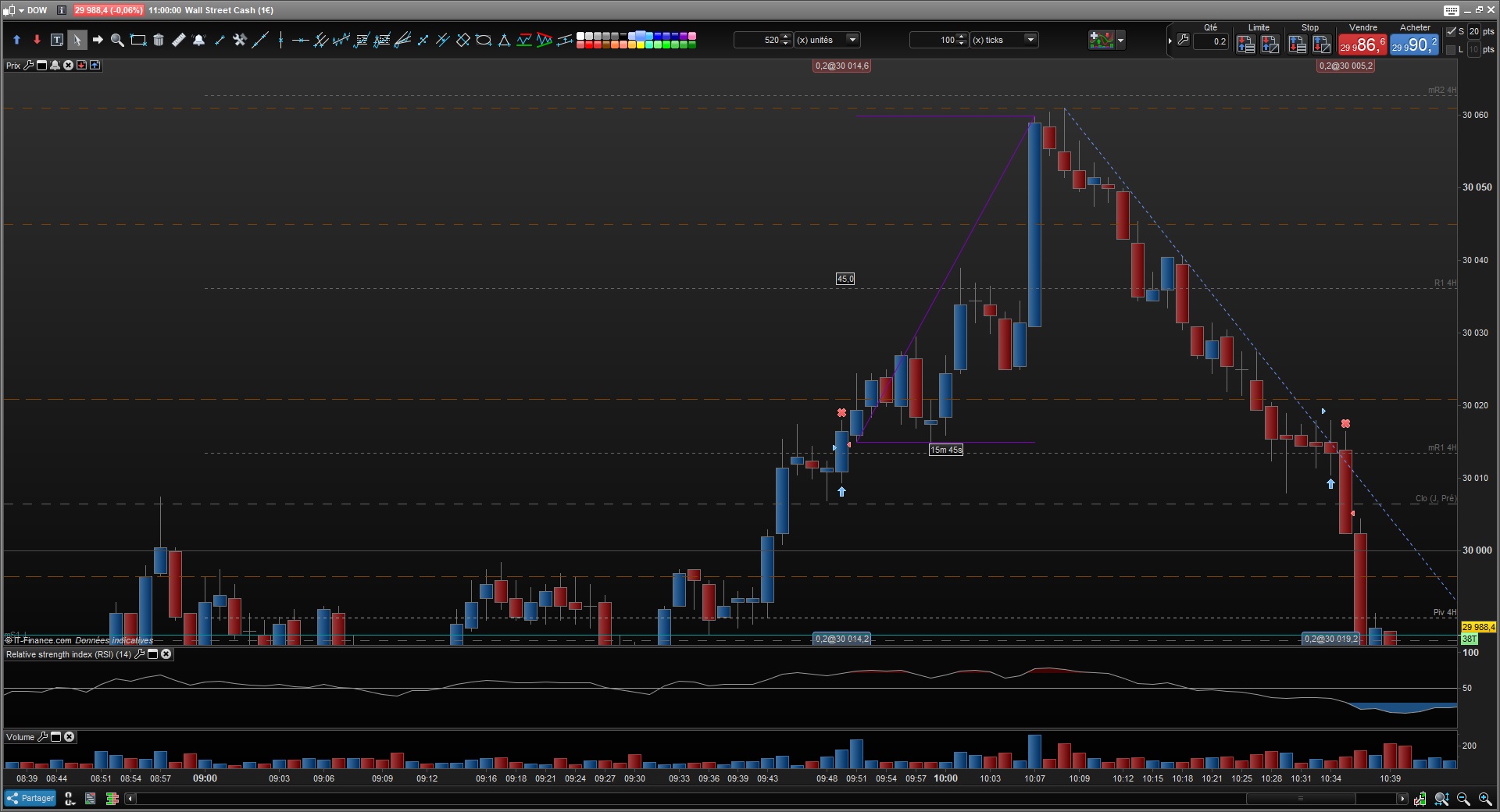This screenshot has height=812, width=1500.
Task: Click the Vendre sell price button
Action: 1362,45
